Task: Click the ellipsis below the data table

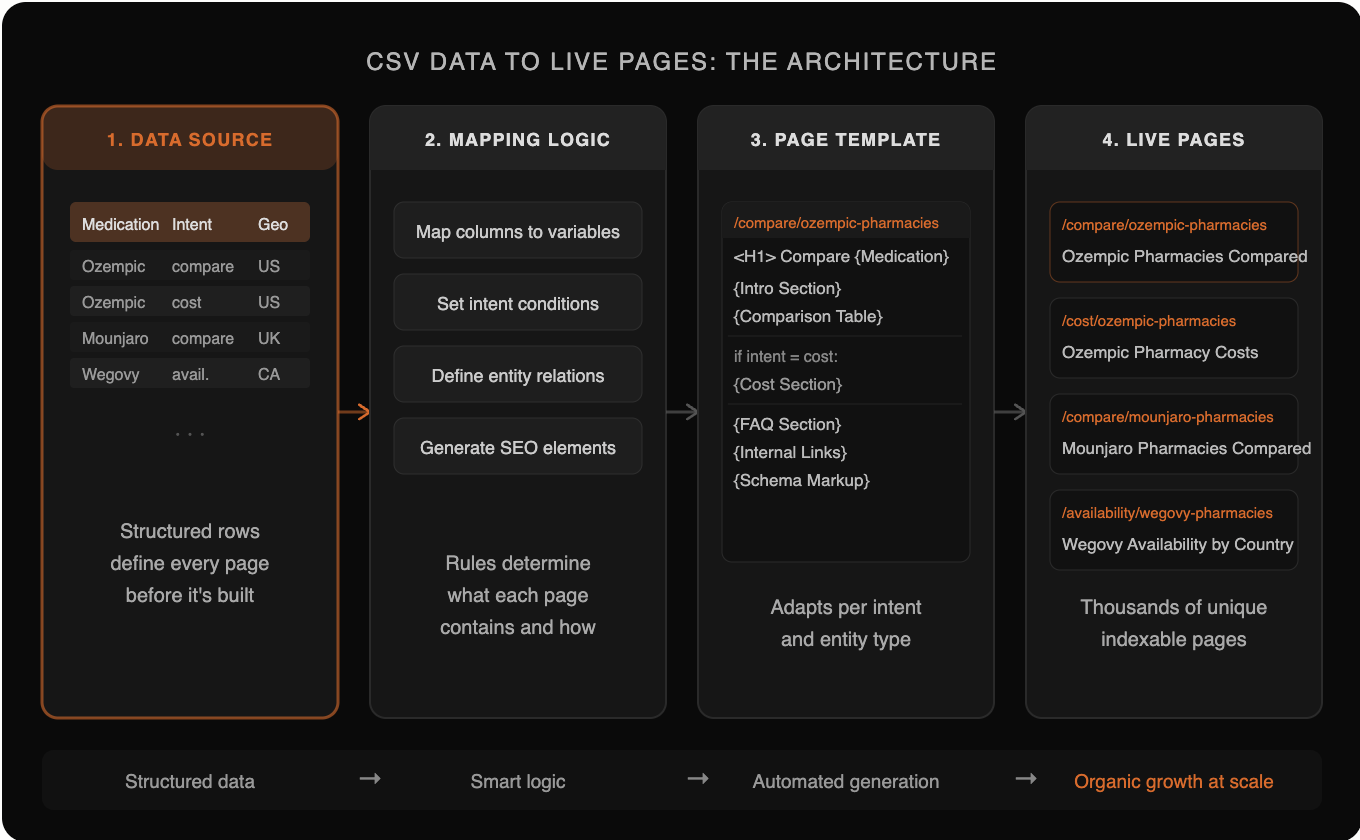Action: 190,434
